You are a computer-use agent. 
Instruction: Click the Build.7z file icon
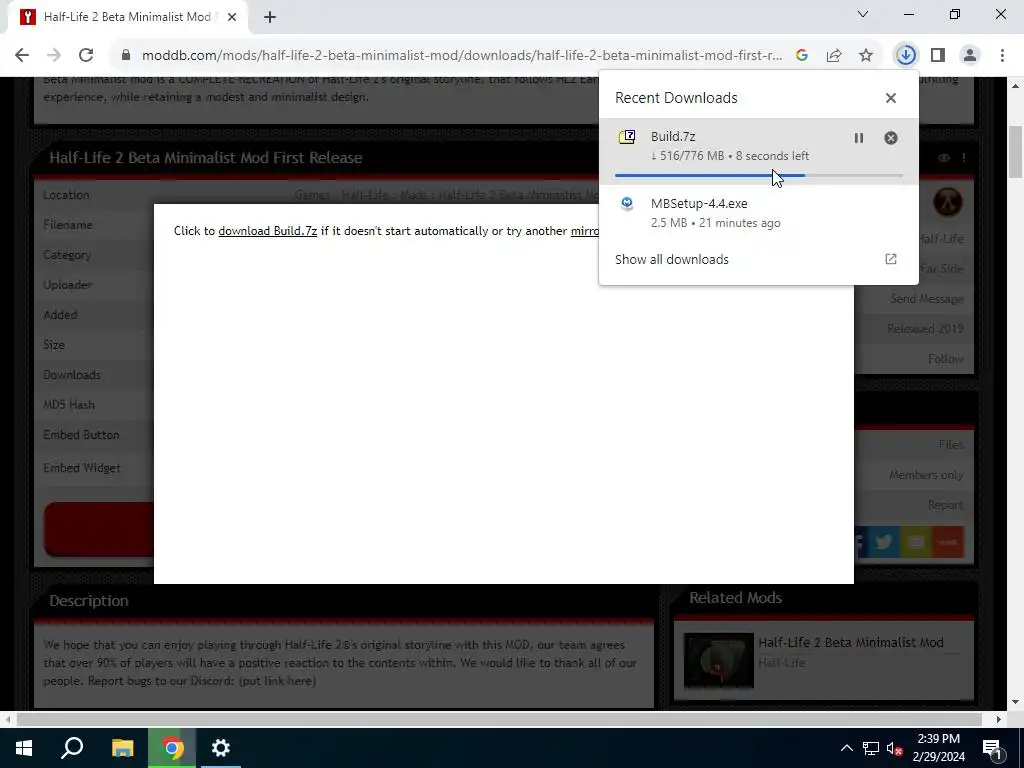tap(627, 136)
